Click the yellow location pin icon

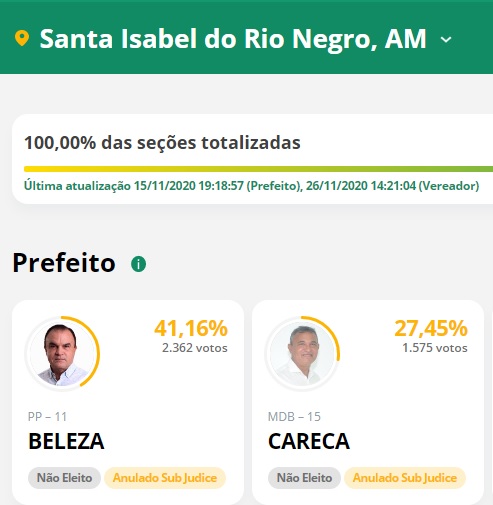coord(22,38)
